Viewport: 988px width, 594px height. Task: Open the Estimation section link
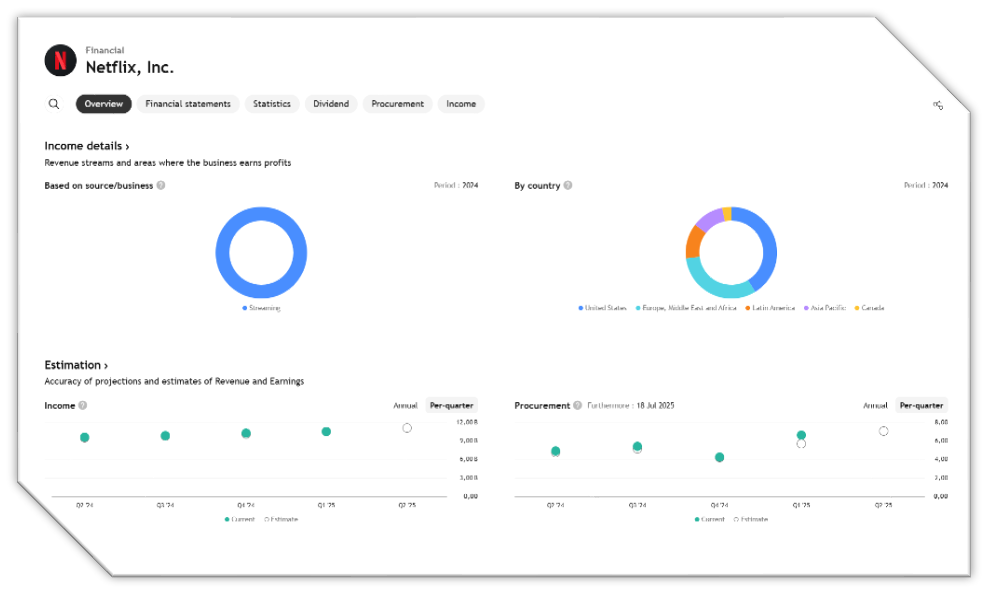76,365
